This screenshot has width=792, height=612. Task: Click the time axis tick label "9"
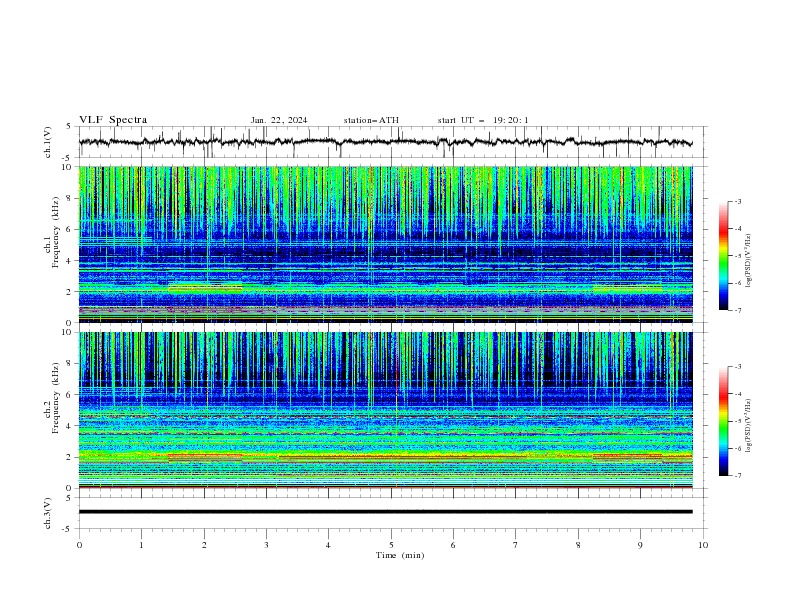click(x=640, y=545)
